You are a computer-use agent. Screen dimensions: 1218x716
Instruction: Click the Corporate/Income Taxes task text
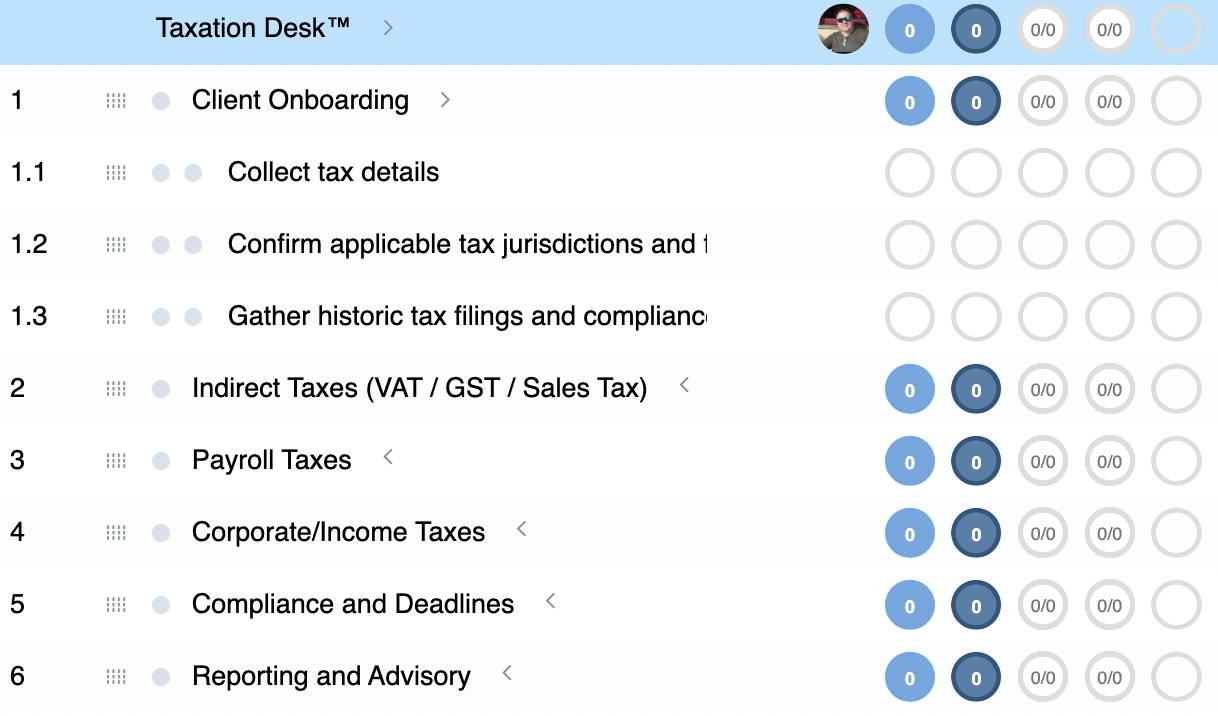click(x=339, y=532)
